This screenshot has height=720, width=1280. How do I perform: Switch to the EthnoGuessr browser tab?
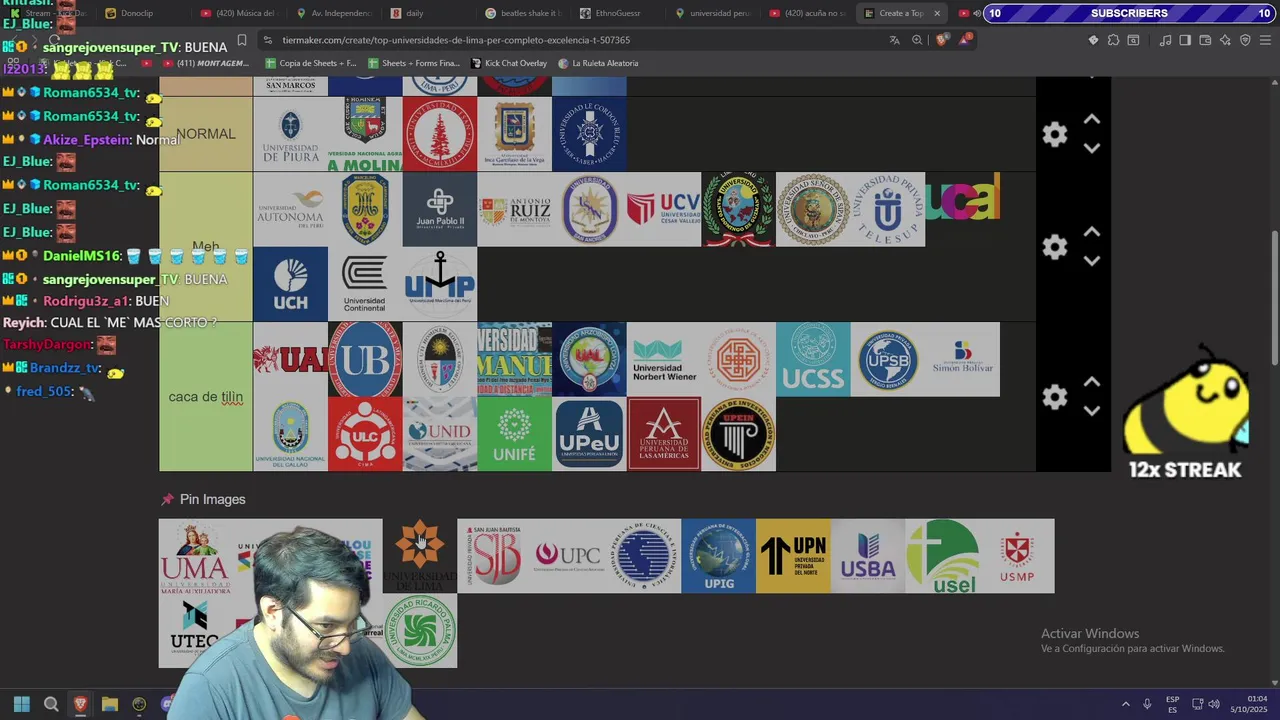[617, 13]
